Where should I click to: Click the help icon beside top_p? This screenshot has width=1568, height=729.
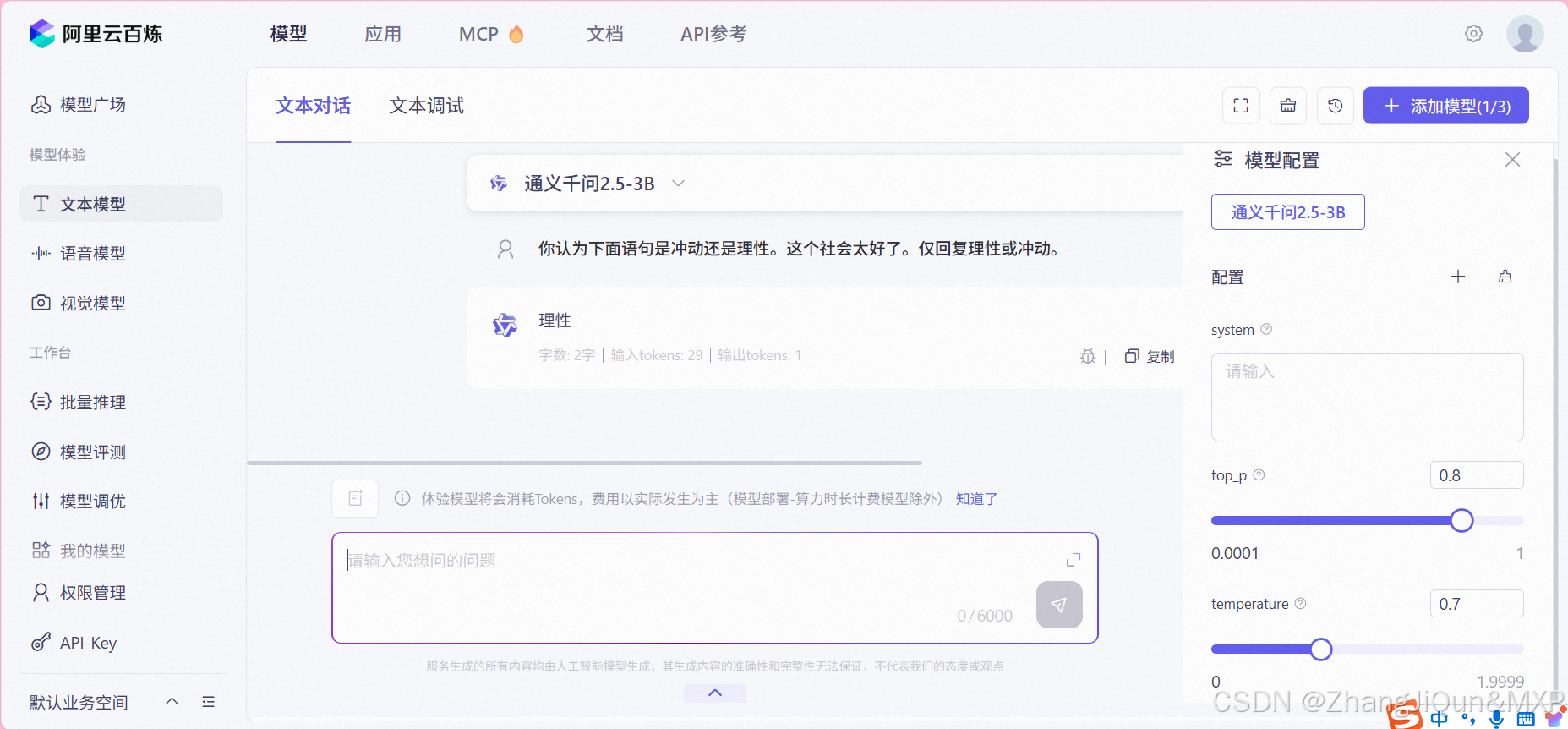coord(1259,474)
